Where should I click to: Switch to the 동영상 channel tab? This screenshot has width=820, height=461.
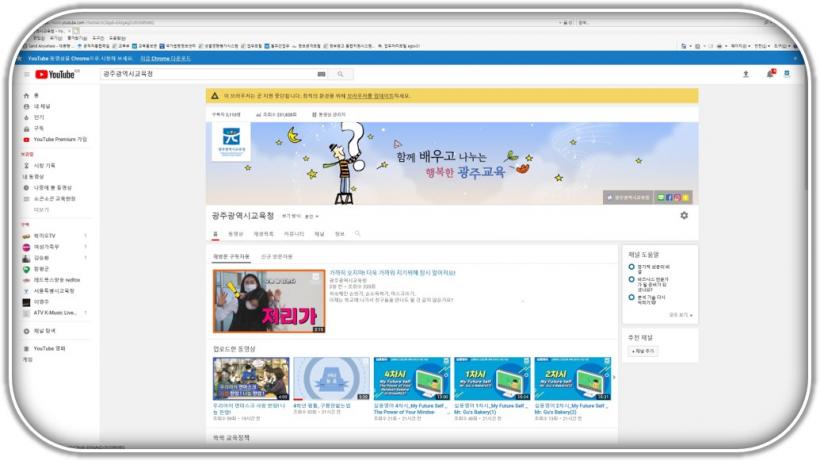[235, 234]
